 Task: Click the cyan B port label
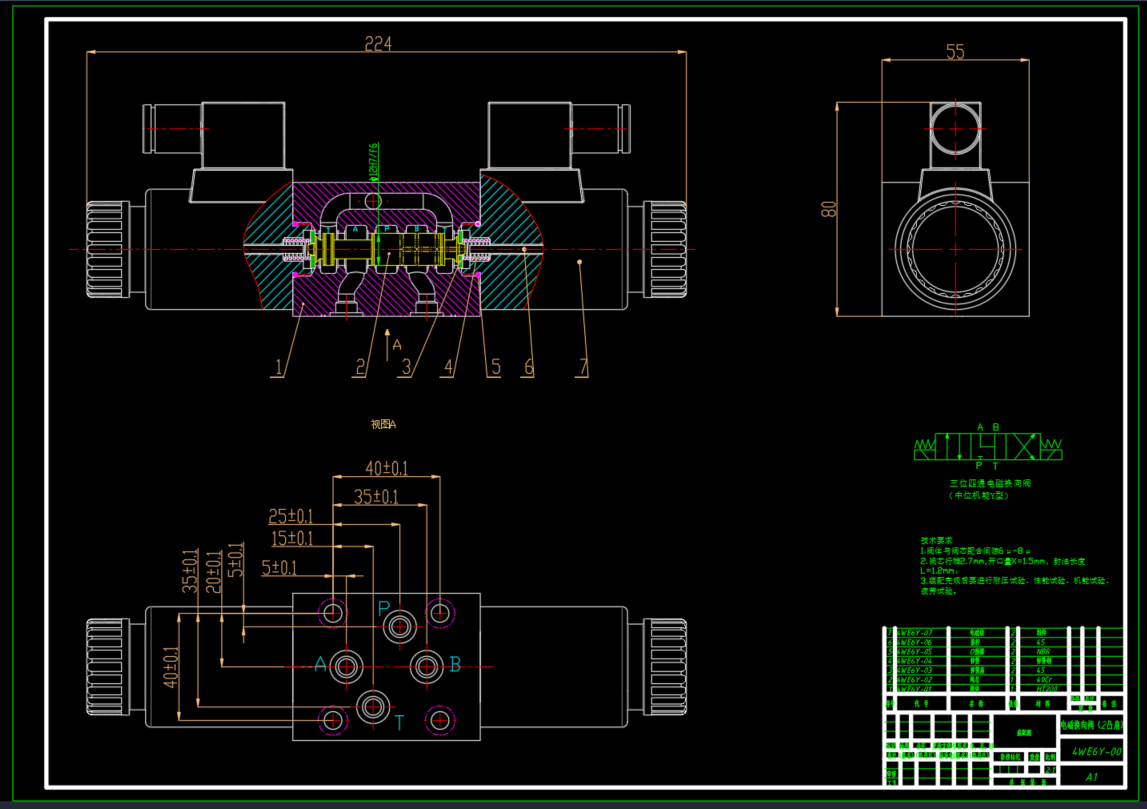[x=455, y=664]
